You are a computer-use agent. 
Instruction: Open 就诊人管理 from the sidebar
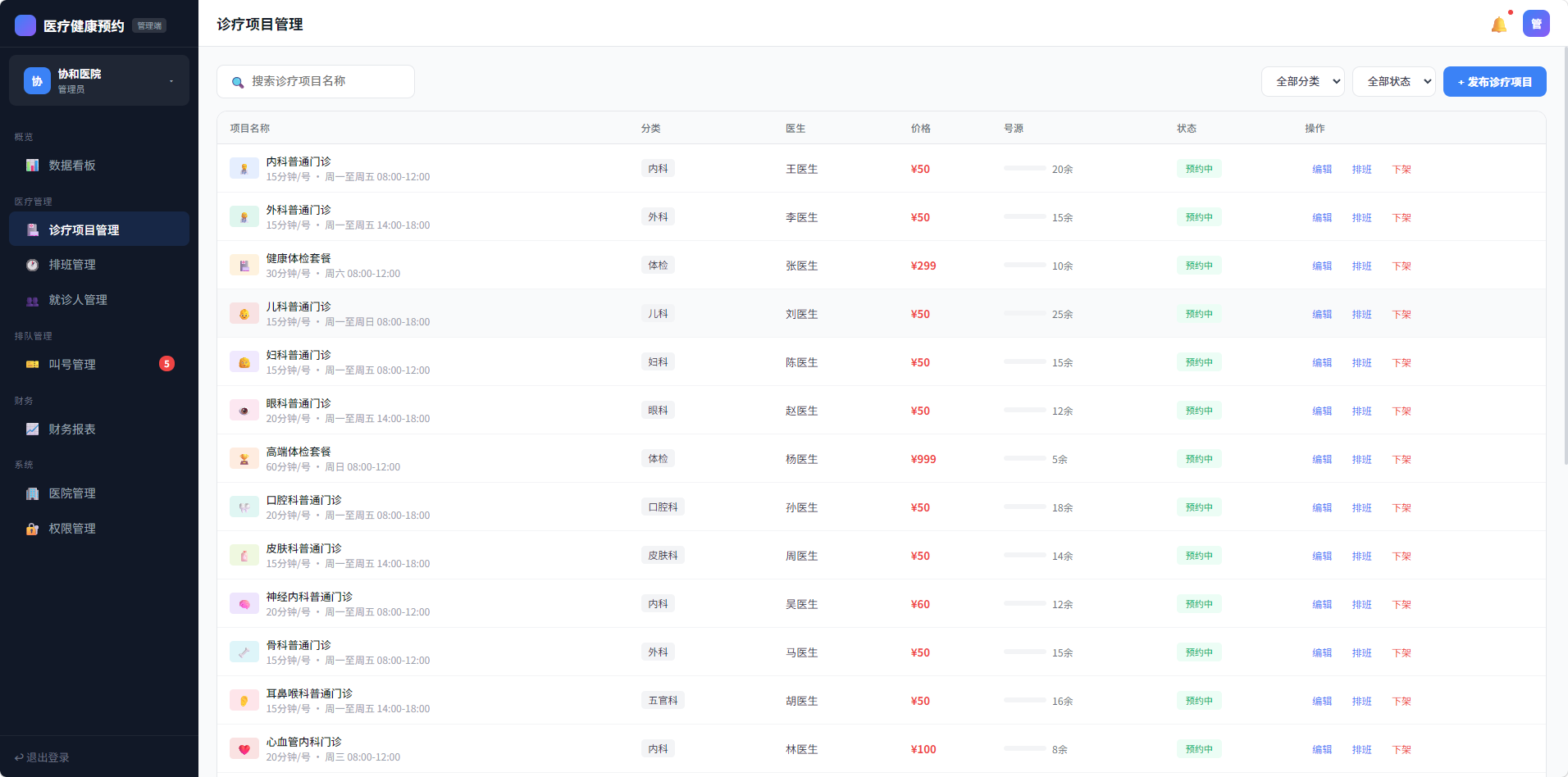(78, 300)
